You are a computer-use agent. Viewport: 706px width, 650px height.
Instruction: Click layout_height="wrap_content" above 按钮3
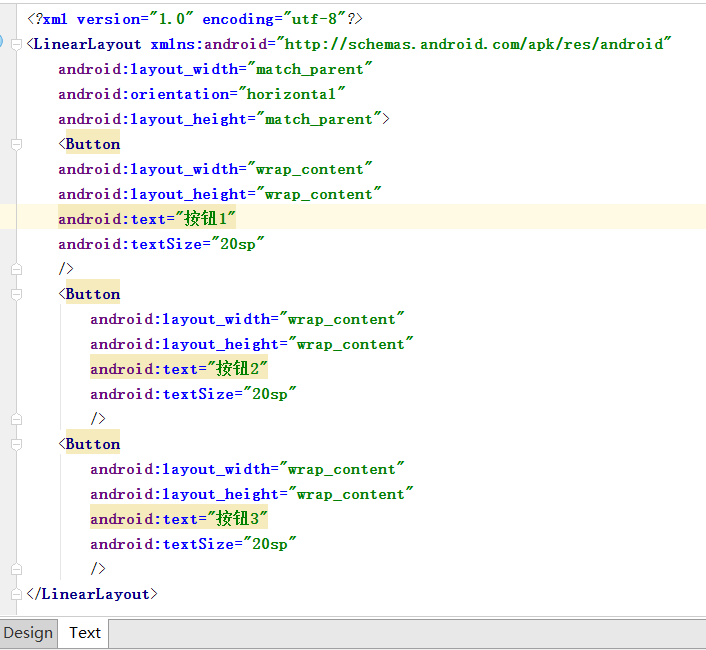(252, 494)
